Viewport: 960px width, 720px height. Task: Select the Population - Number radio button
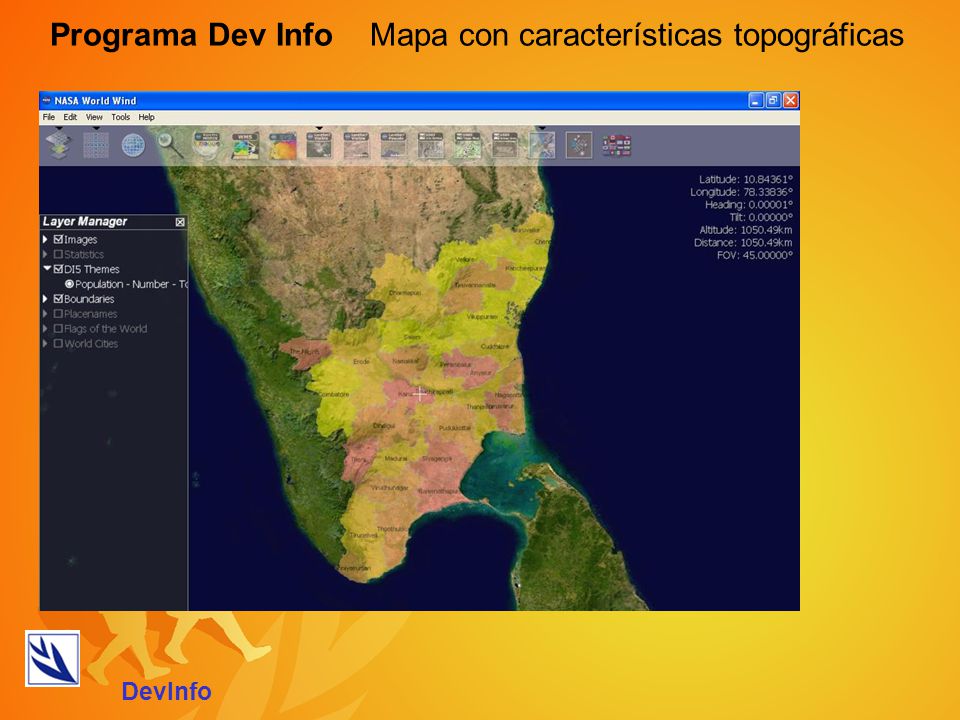coord(69,284)
